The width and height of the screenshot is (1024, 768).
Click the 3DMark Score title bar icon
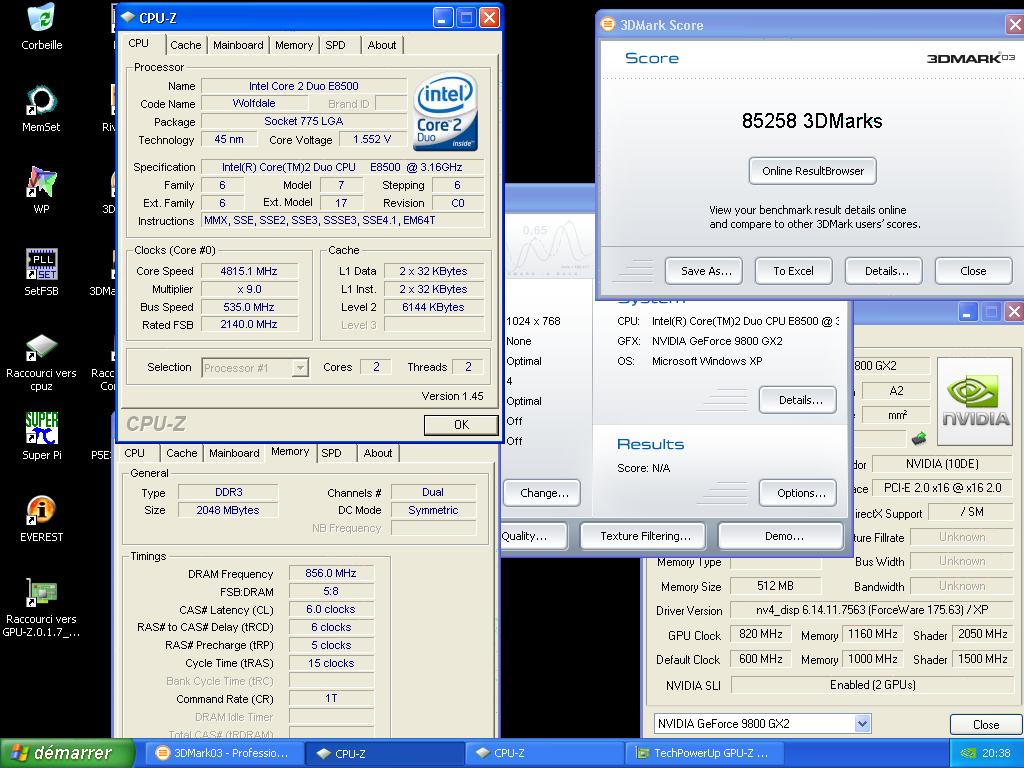(x=608, y=25)
